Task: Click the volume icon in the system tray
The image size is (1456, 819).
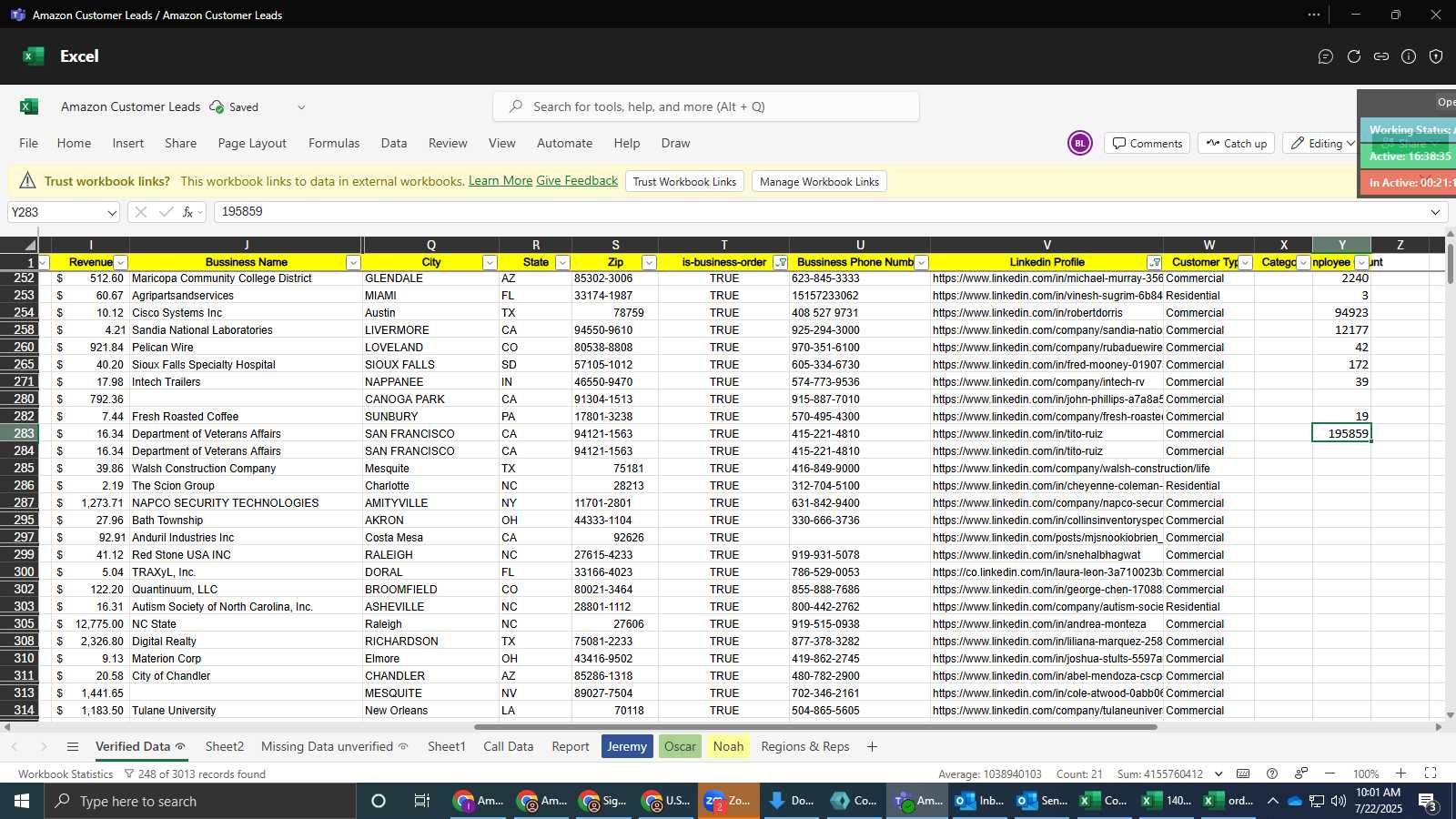Action: [x=1338, y=801]
